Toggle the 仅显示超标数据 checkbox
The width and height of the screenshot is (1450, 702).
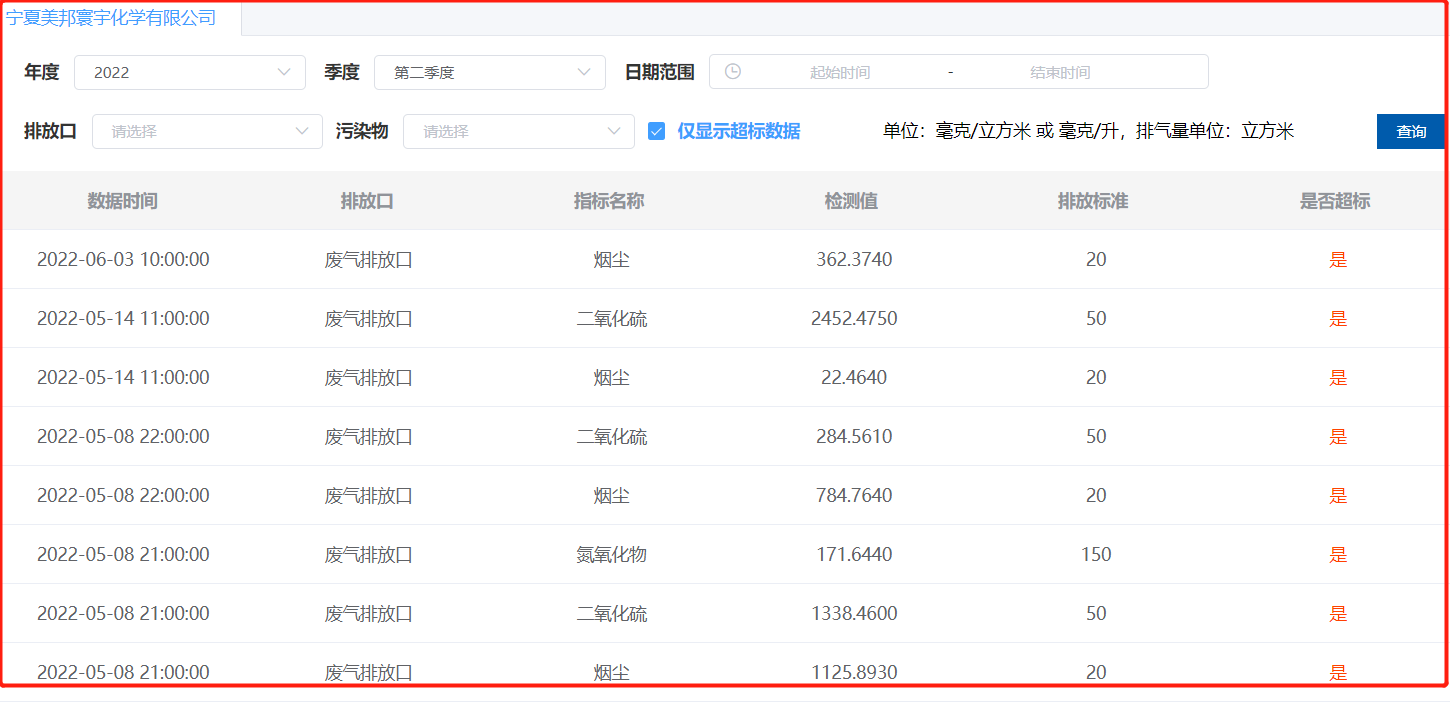(x=656, y=131)
